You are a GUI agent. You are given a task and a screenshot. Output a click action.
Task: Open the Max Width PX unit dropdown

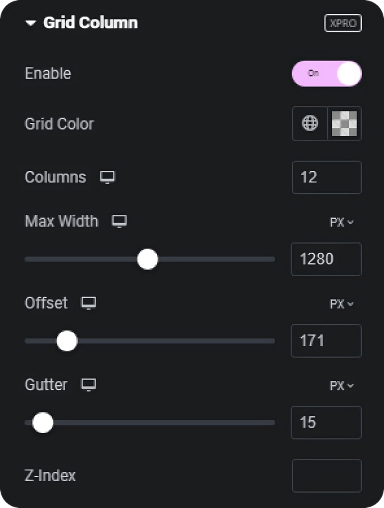coord(341,222)
